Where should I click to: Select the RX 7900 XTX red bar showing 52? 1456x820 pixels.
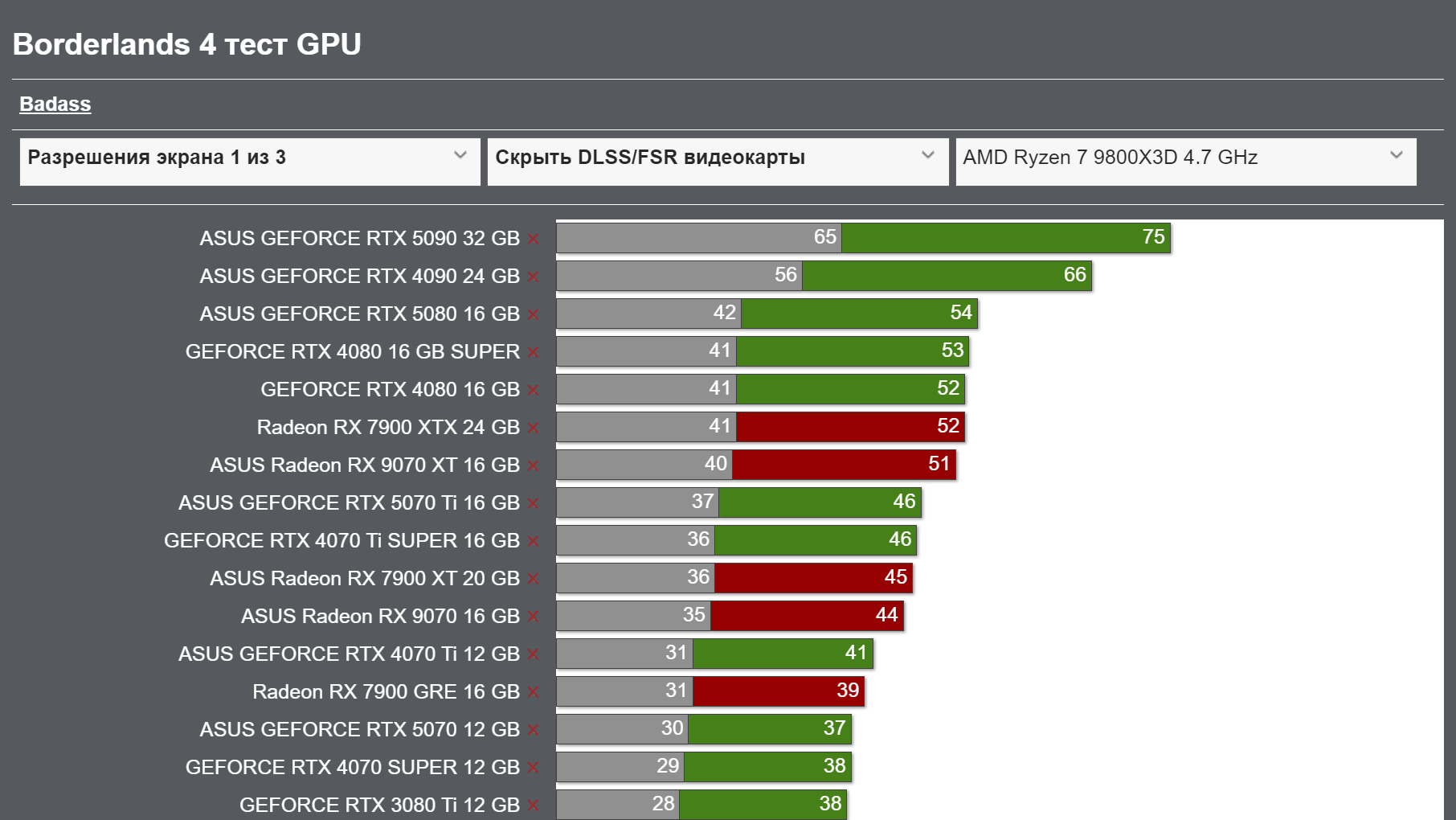click(x=850, y=427)
